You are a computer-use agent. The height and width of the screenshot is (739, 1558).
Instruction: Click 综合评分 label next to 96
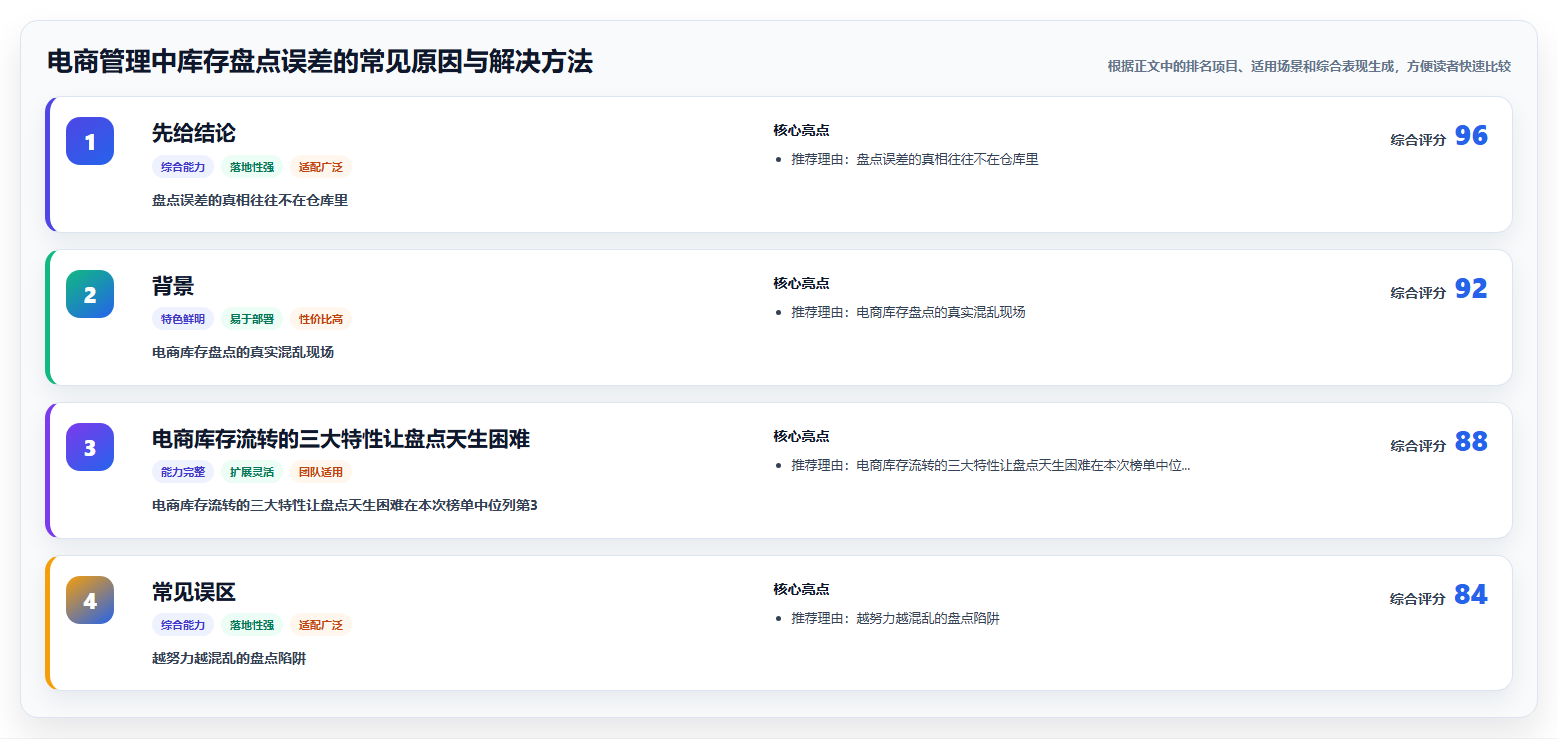1418,140
